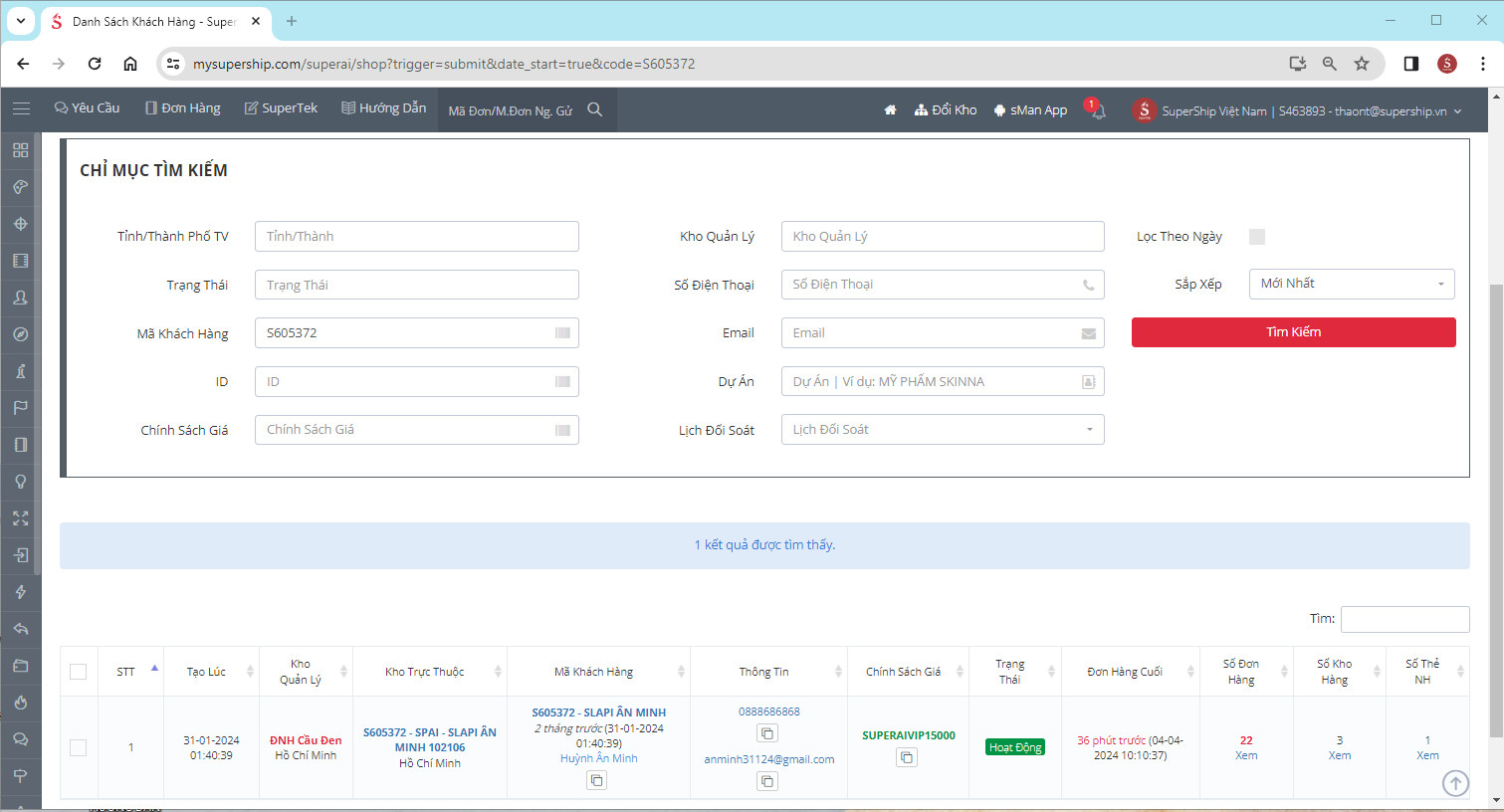The height and width of the screenshot is (812, 1504).
Task: Click the Mã Khách Hàng input field
Action: tap(417, 333)
